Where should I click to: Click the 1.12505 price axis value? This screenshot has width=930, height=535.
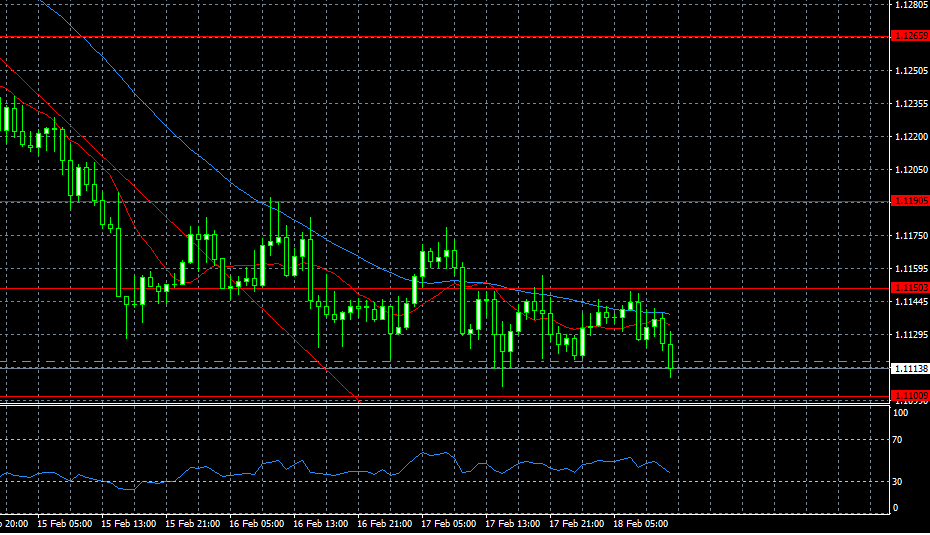point(911,71)
